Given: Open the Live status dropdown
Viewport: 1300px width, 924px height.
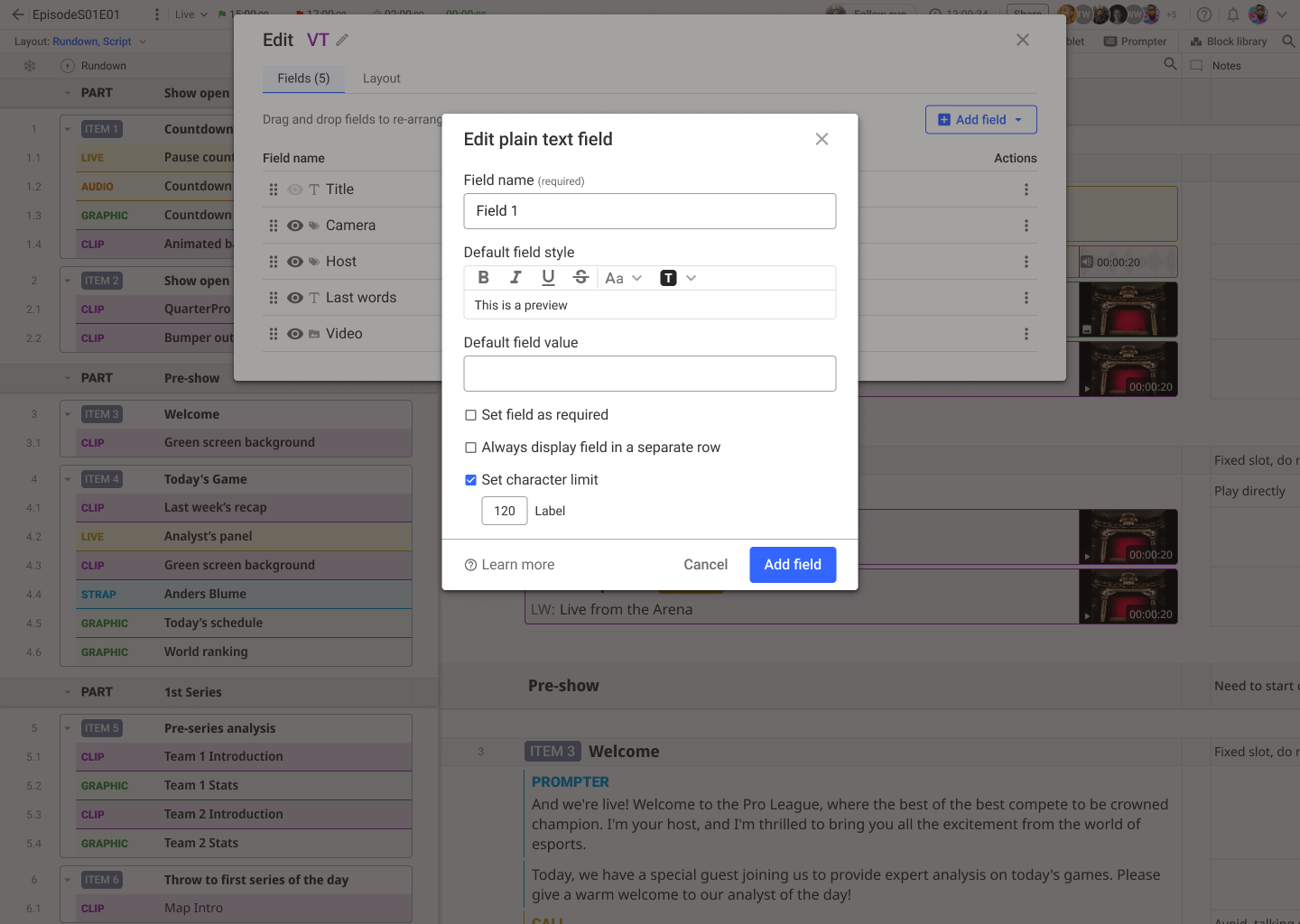Looking at the screenshot, I should click(190, 14).
